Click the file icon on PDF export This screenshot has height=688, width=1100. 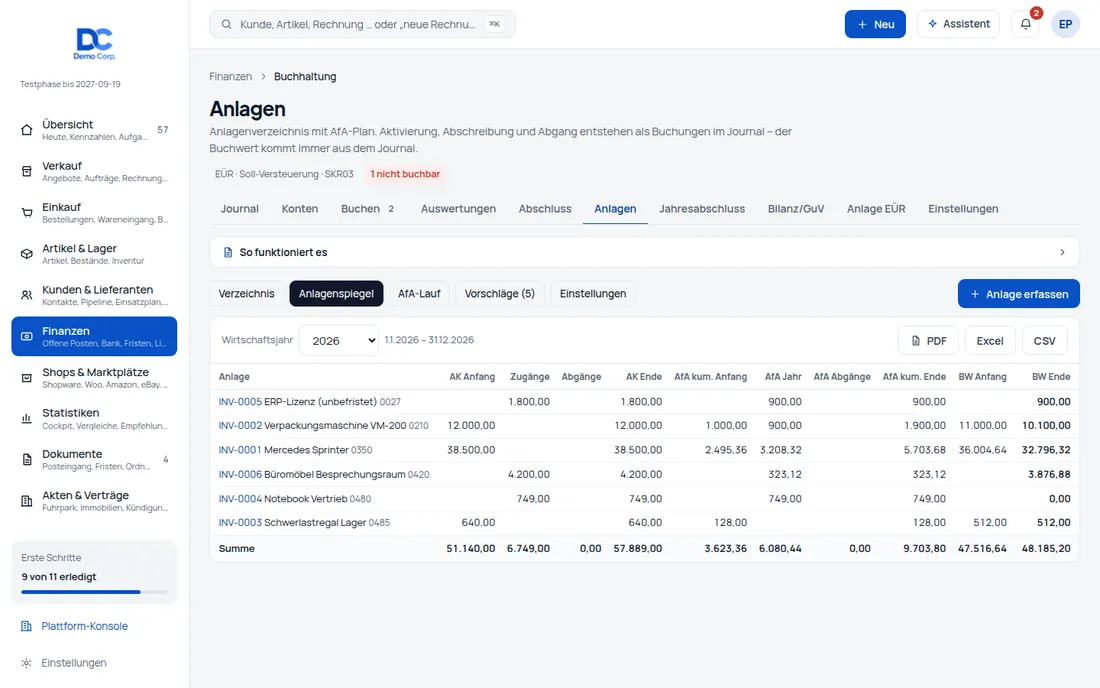coord(915,341)
